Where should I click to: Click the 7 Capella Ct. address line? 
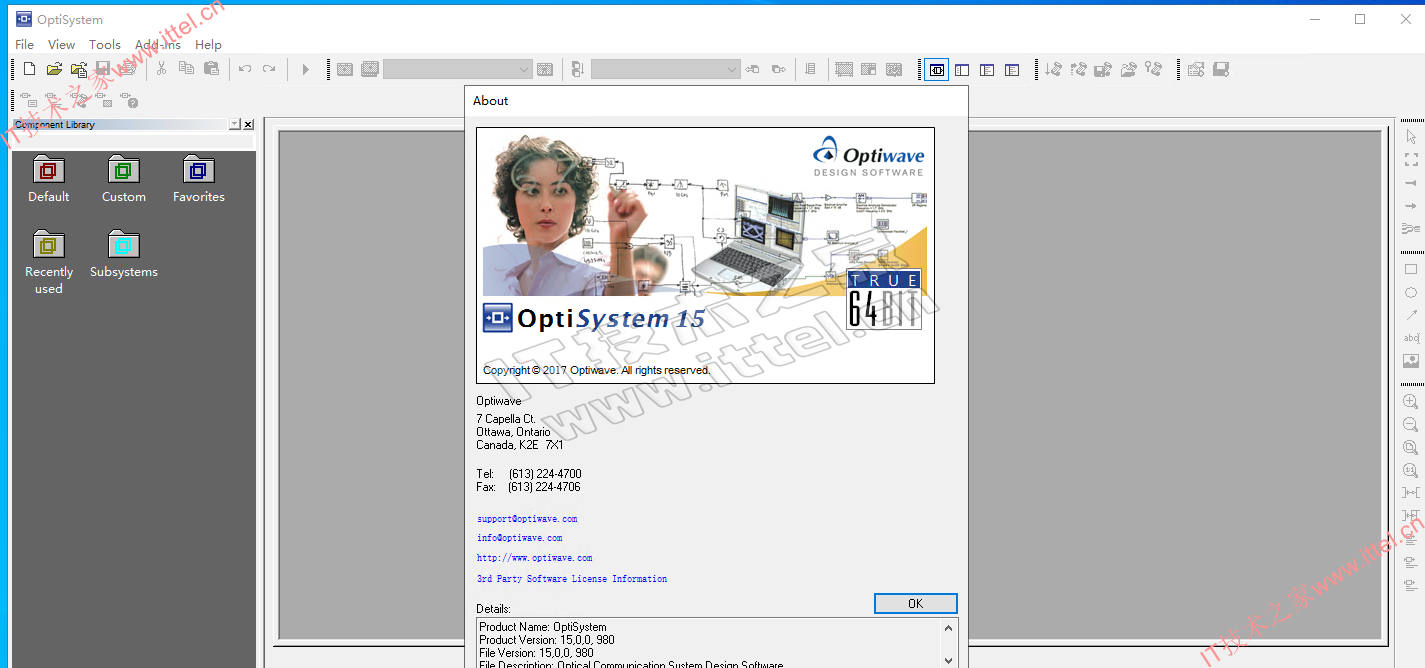(x=506, y=419)
